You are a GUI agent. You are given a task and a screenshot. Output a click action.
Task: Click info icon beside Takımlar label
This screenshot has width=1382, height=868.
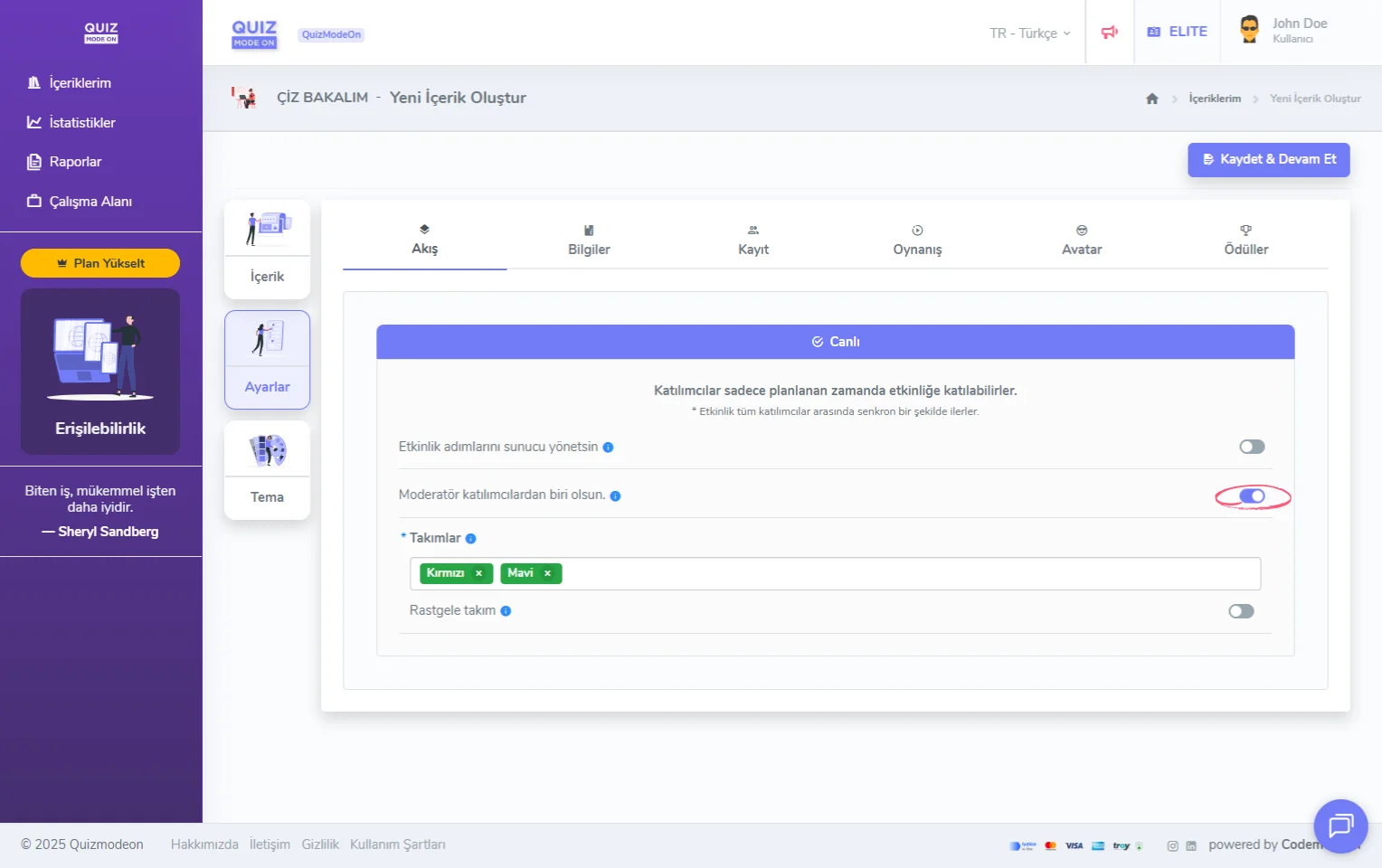pyautogui.click(x=470, y=539)
